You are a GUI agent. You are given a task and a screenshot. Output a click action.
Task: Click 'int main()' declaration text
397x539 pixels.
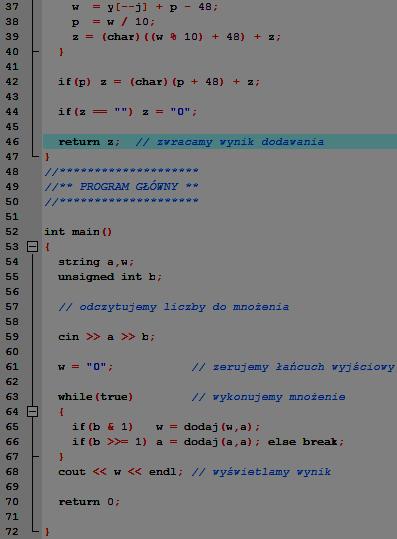(x=78, y=232)
